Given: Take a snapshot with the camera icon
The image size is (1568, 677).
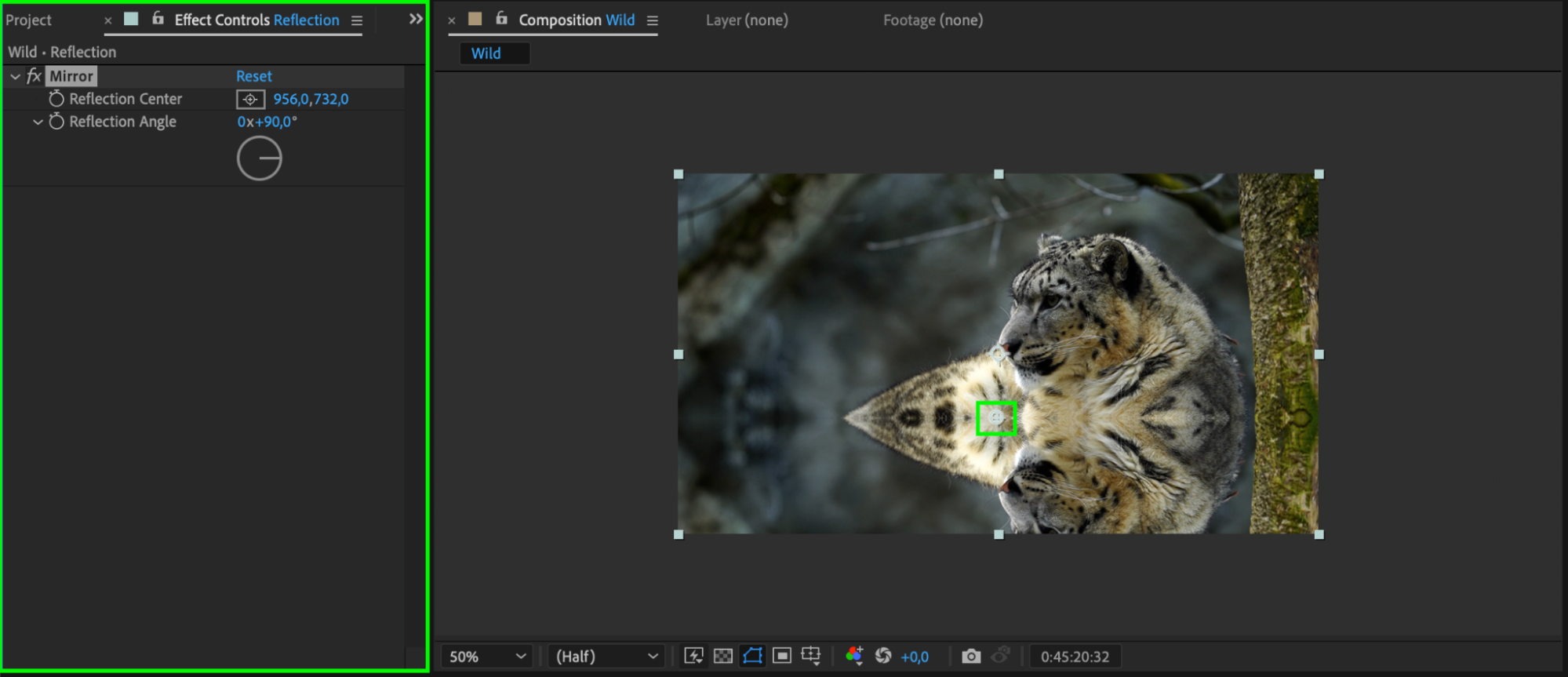Looking at the screenshot, I should point(971,656).
